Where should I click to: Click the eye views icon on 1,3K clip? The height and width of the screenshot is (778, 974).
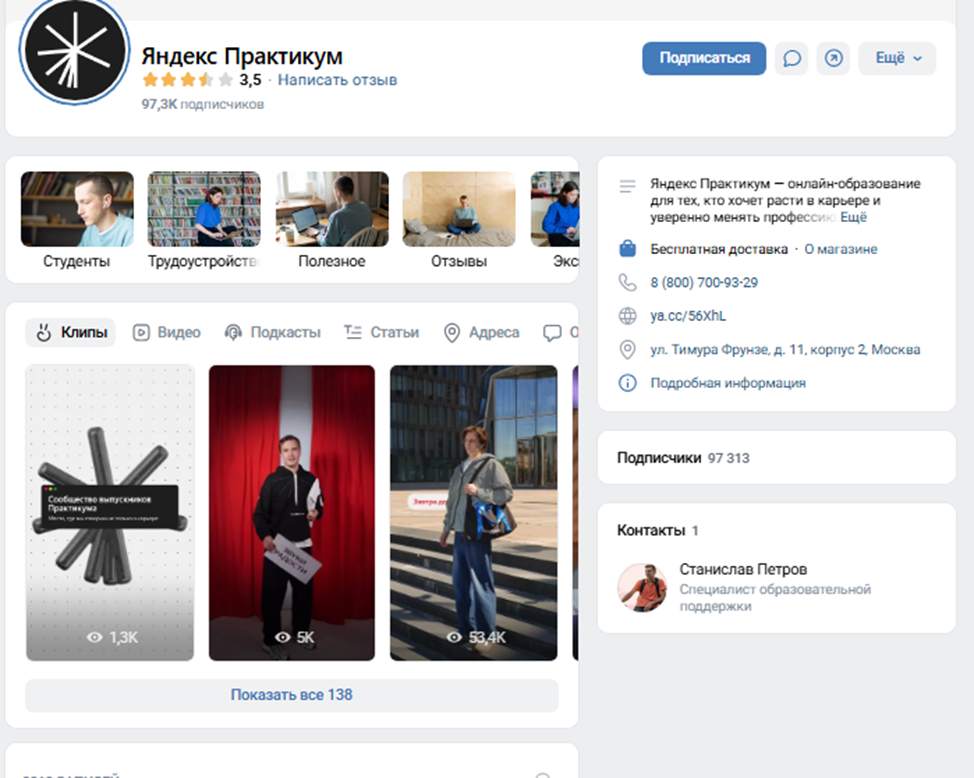coord(94,637)
